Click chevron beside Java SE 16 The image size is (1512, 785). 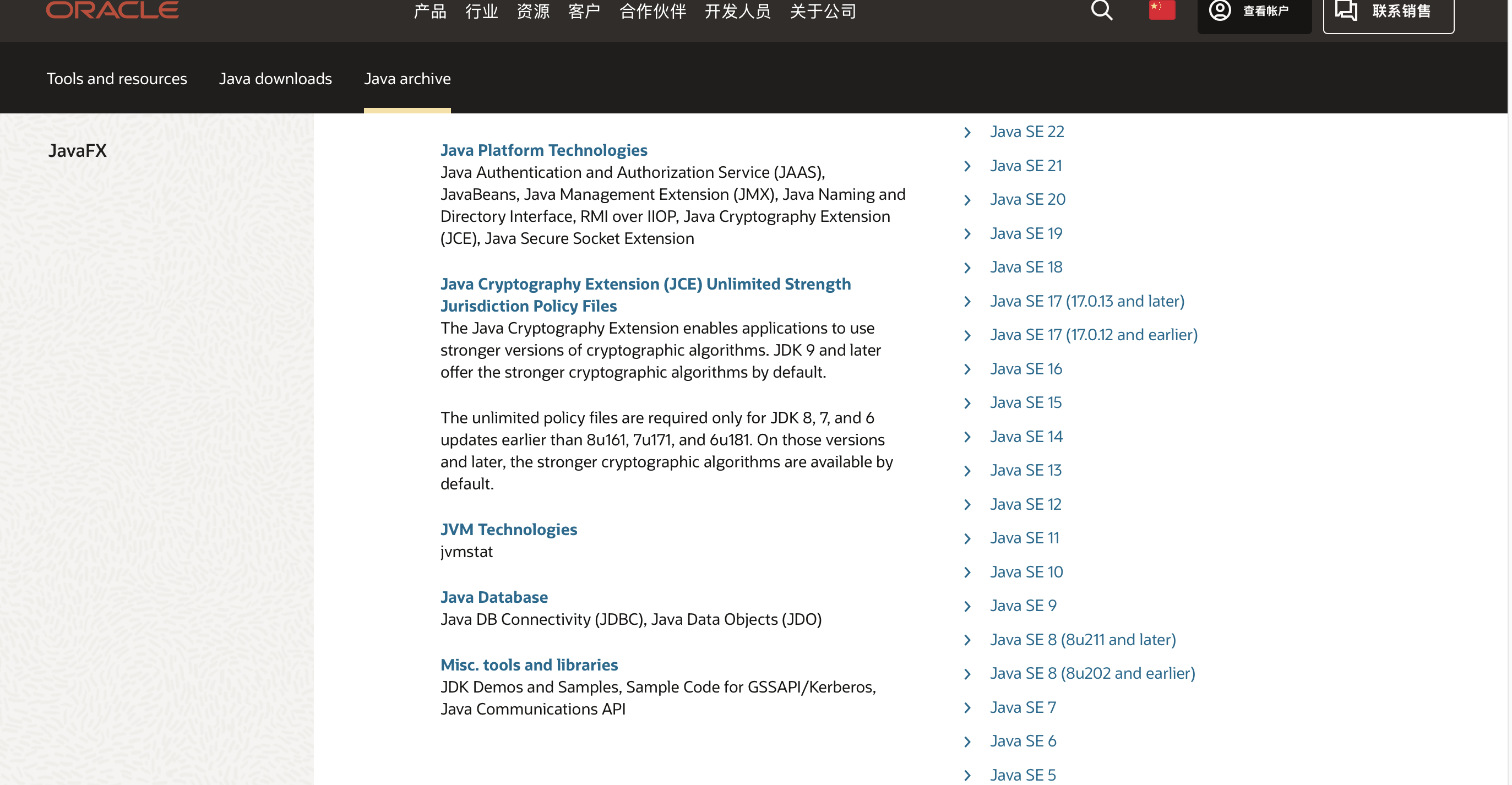(x=967, y=369)
